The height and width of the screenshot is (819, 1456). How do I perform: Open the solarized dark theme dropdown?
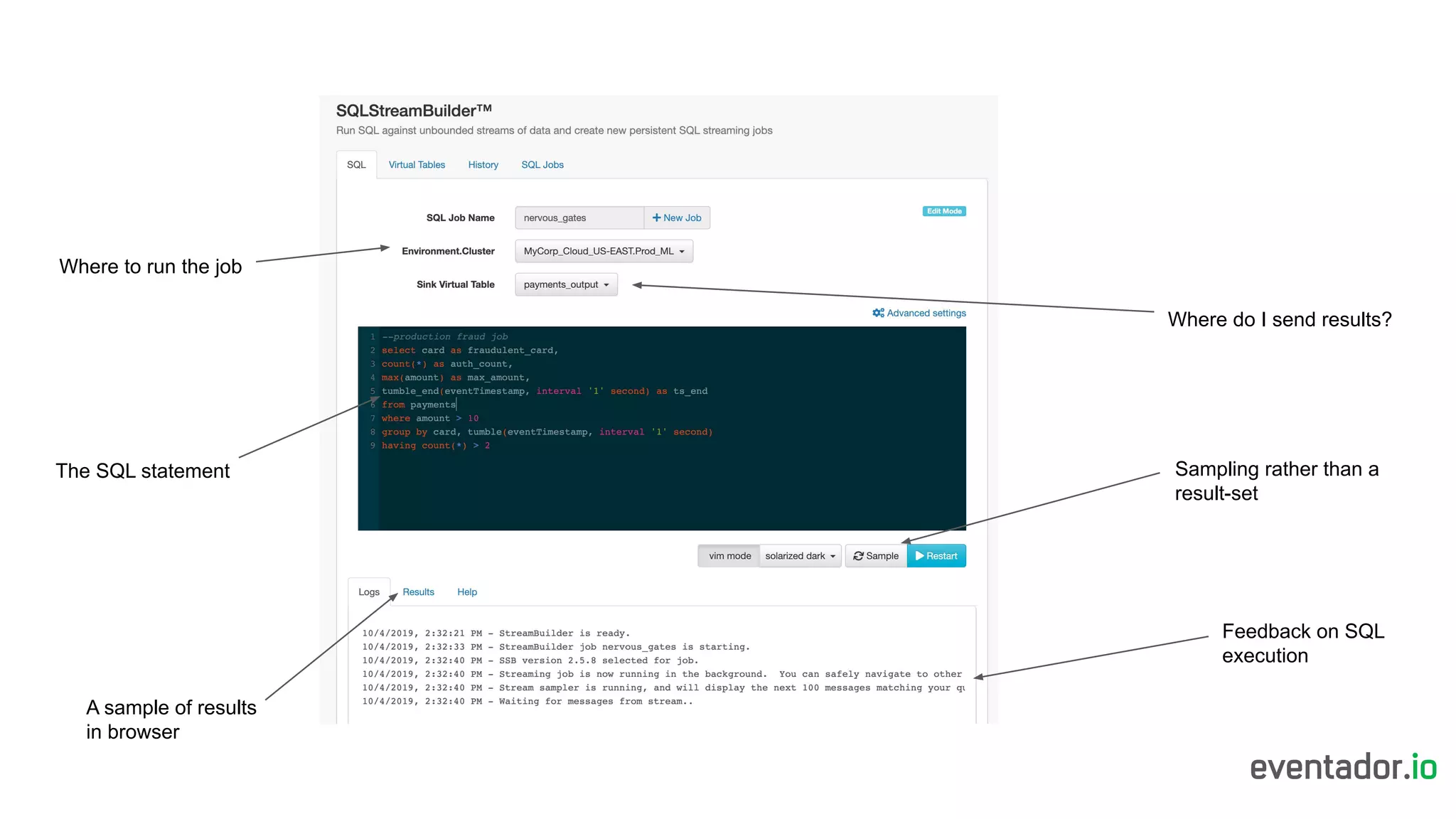coord(801,556)
